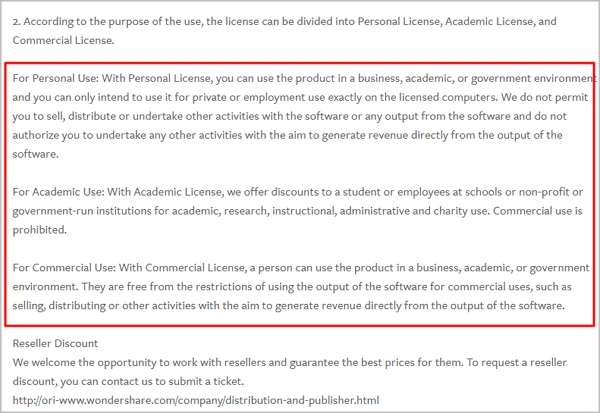Viewport: 600px width, 413px height.
Task: Click the phrase "With Personal License"
Action: click(157, 78)
